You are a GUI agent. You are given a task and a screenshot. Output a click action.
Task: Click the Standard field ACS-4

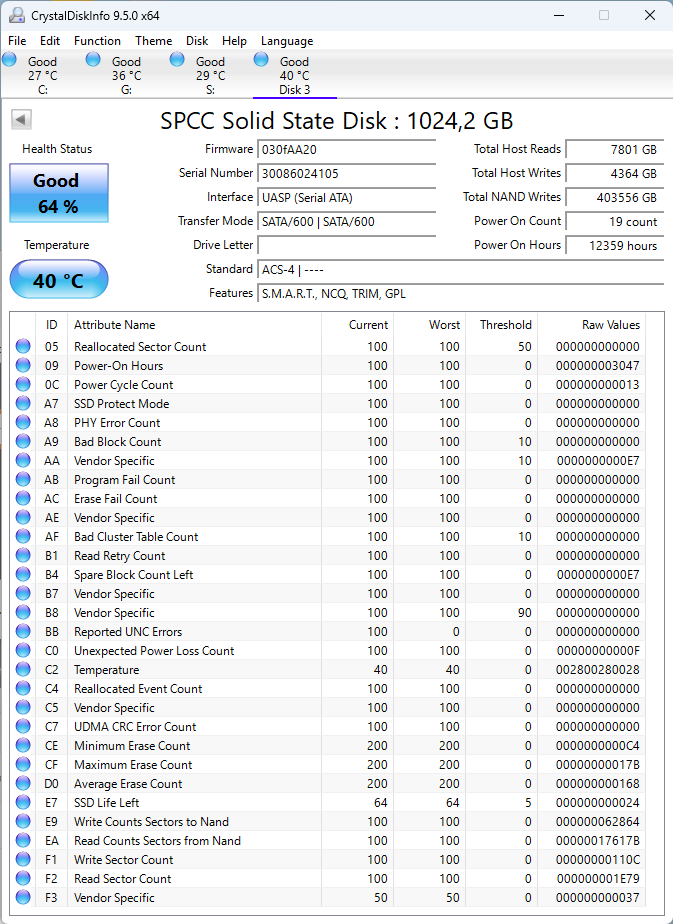(461, 270)
